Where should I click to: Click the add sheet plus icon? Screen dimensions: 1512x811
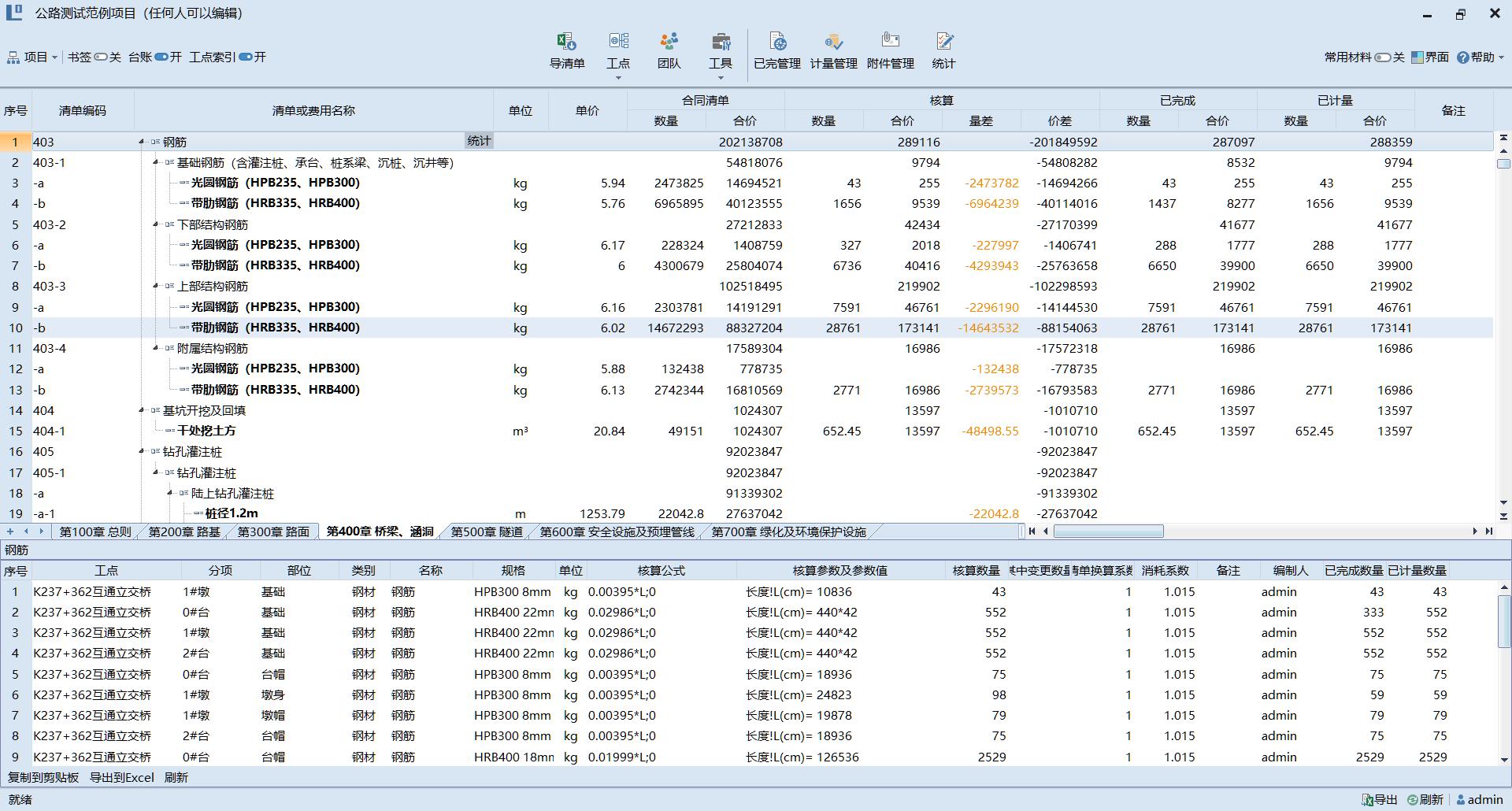point(10,531)
